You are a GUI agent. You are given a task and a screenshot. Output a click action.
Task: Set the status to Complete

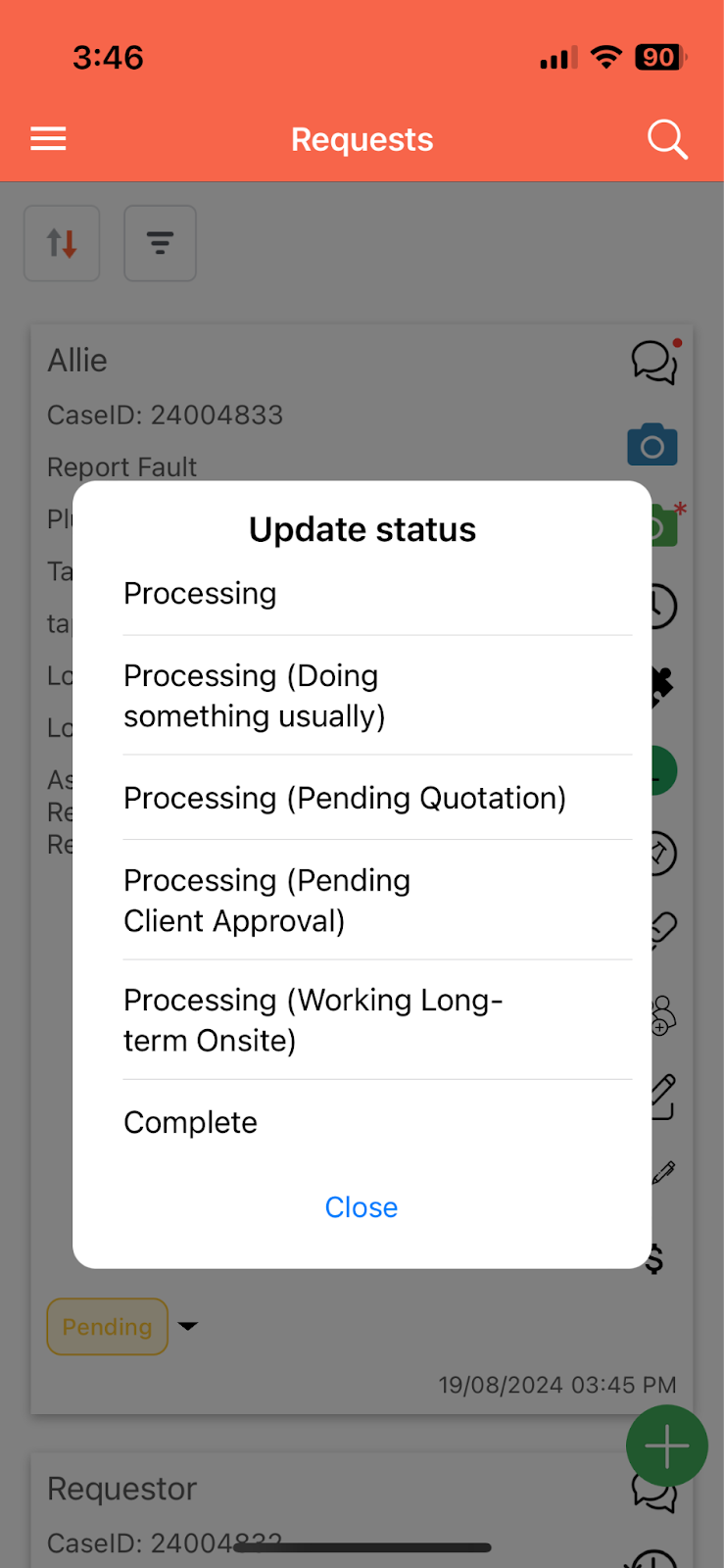pos(191,1122)
